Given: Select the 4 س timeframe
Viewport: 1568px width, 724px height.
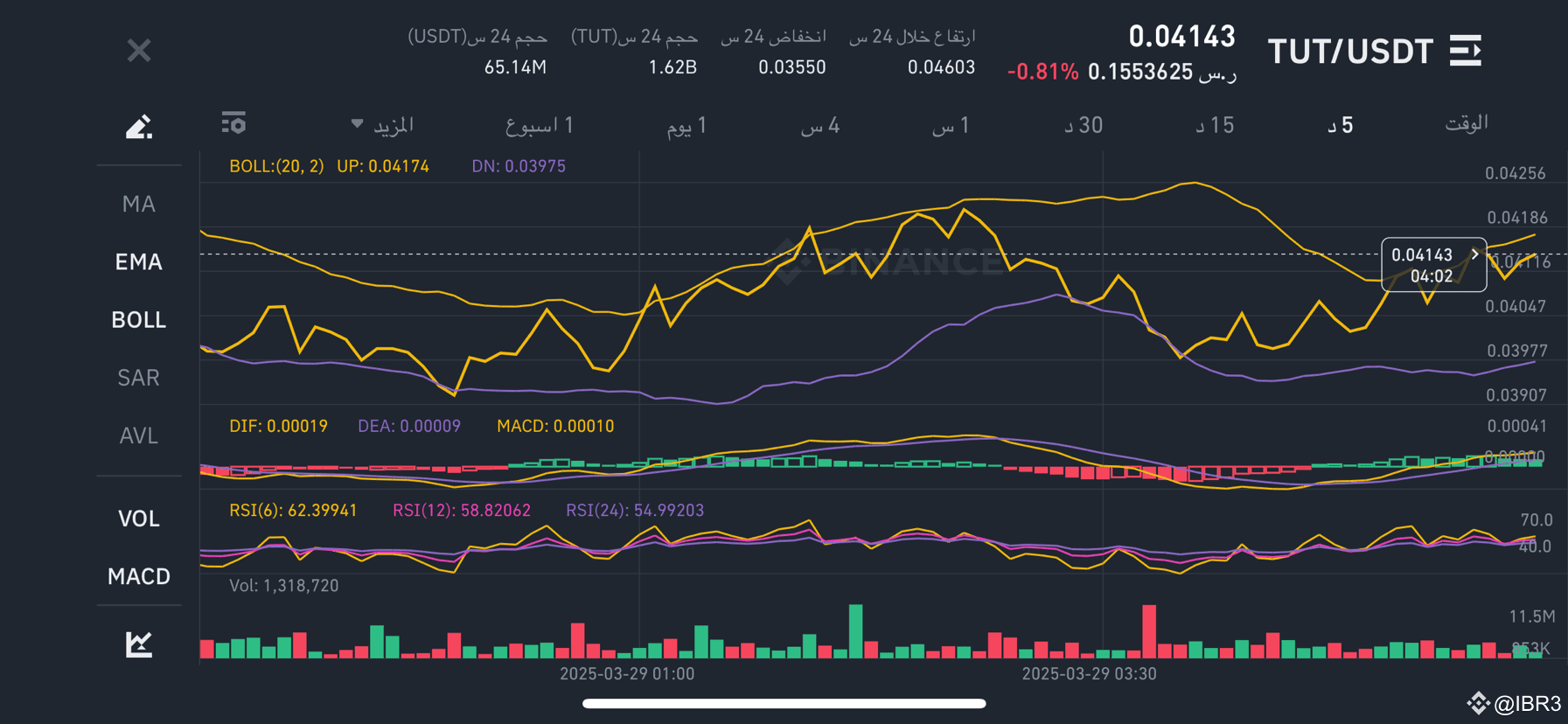Looking at the screenshot, I should pyautogui.click(x=820, y=125).
